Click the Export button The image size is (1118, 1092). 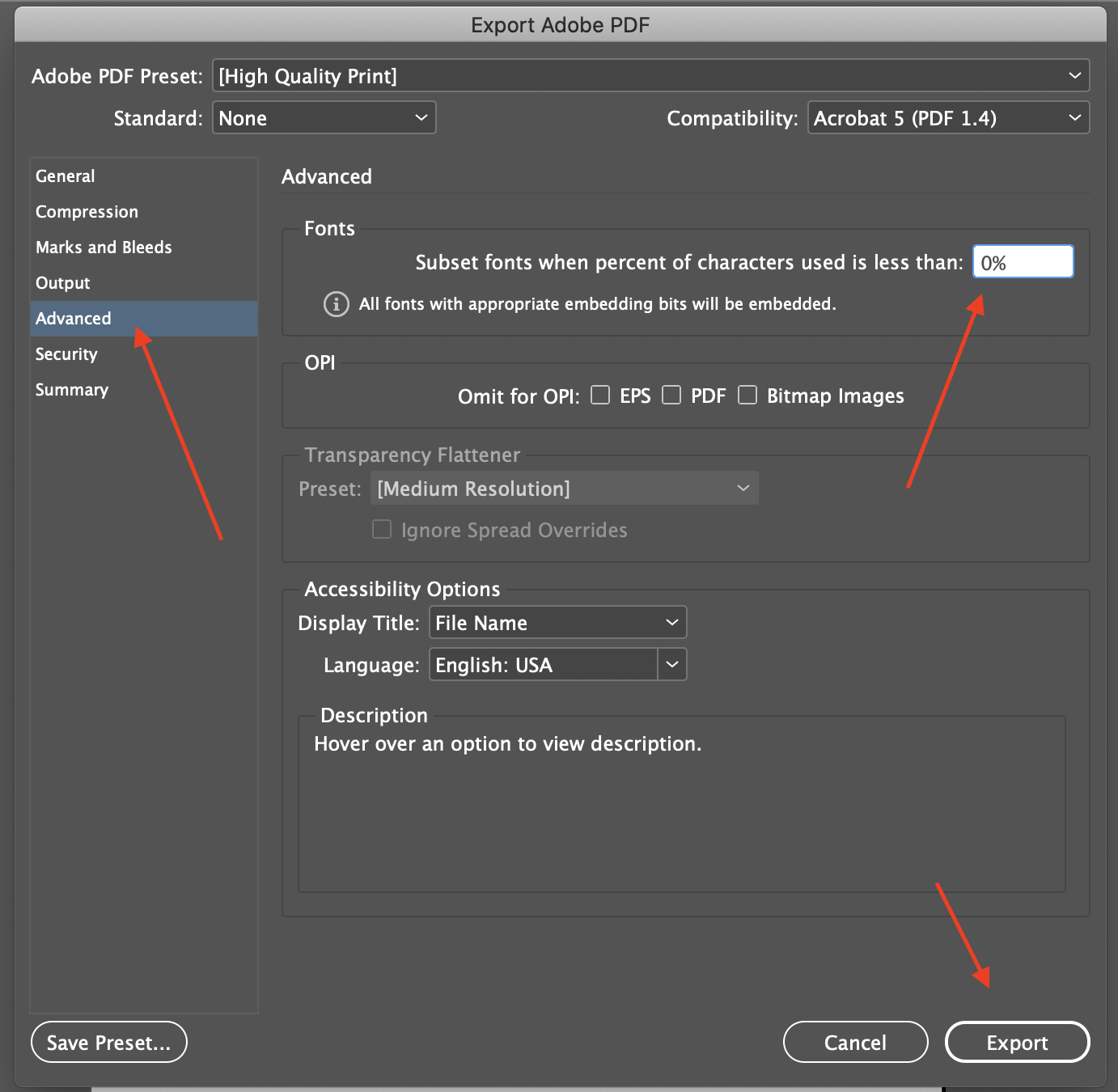pyautogui.click(x=1017, y=1042)
